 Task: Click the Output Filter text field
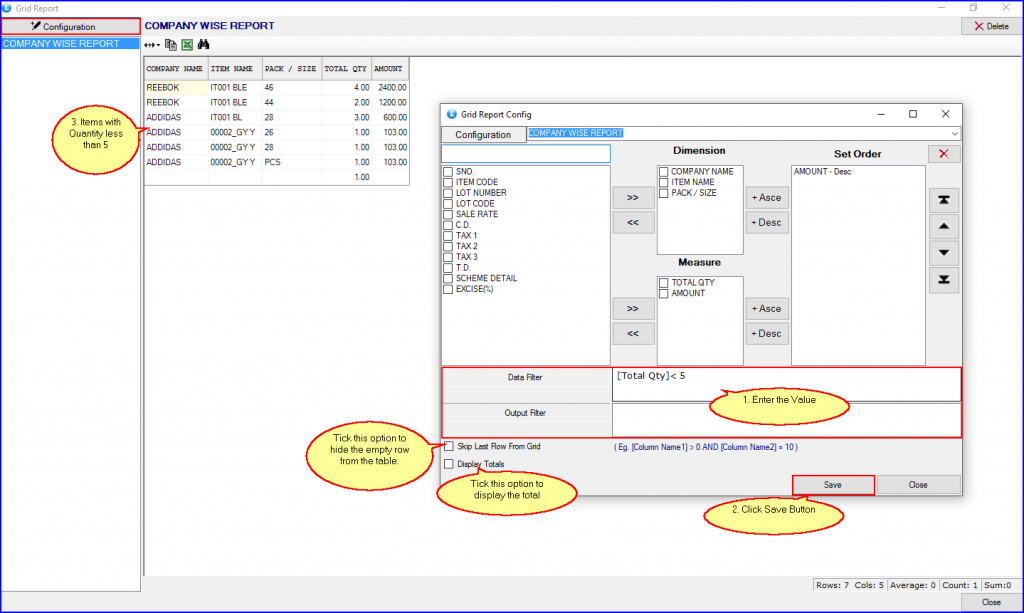tap(786, 420)
